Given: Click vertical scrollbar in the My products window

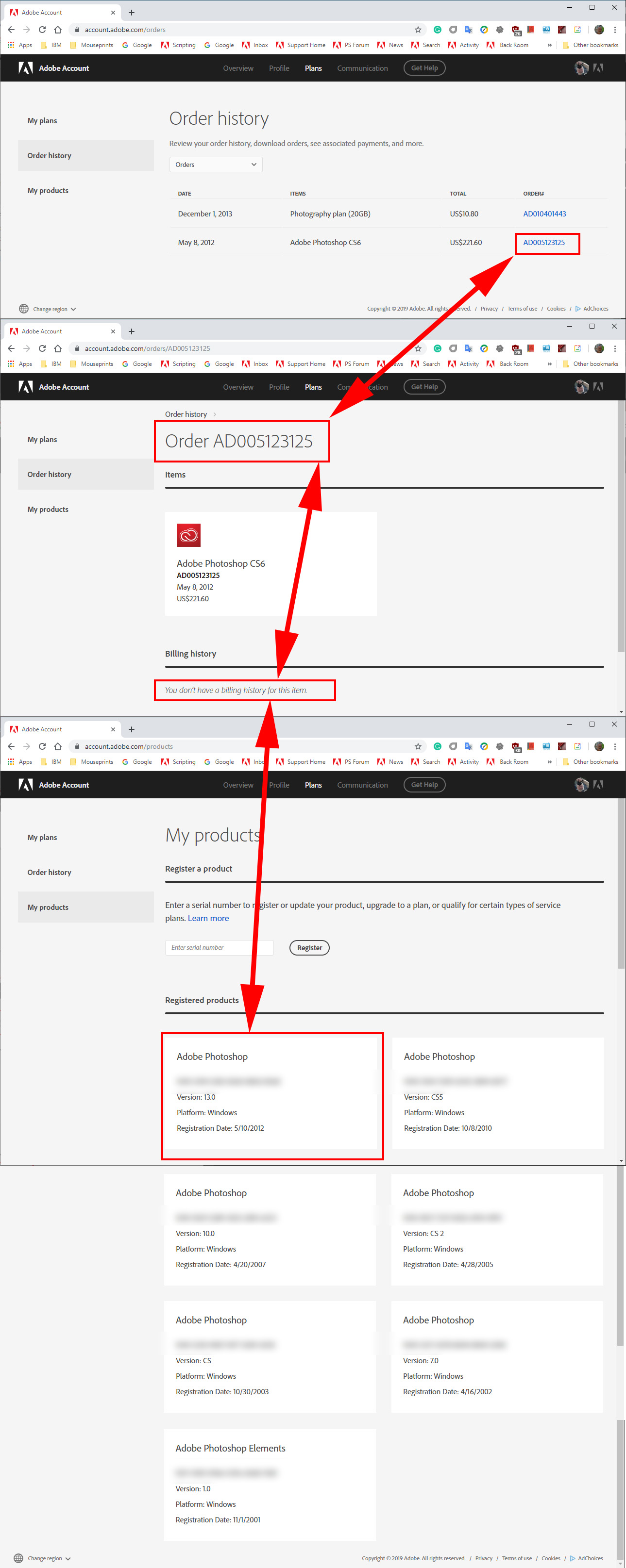Looking at the screenshot, I should (x=621, y=883).
